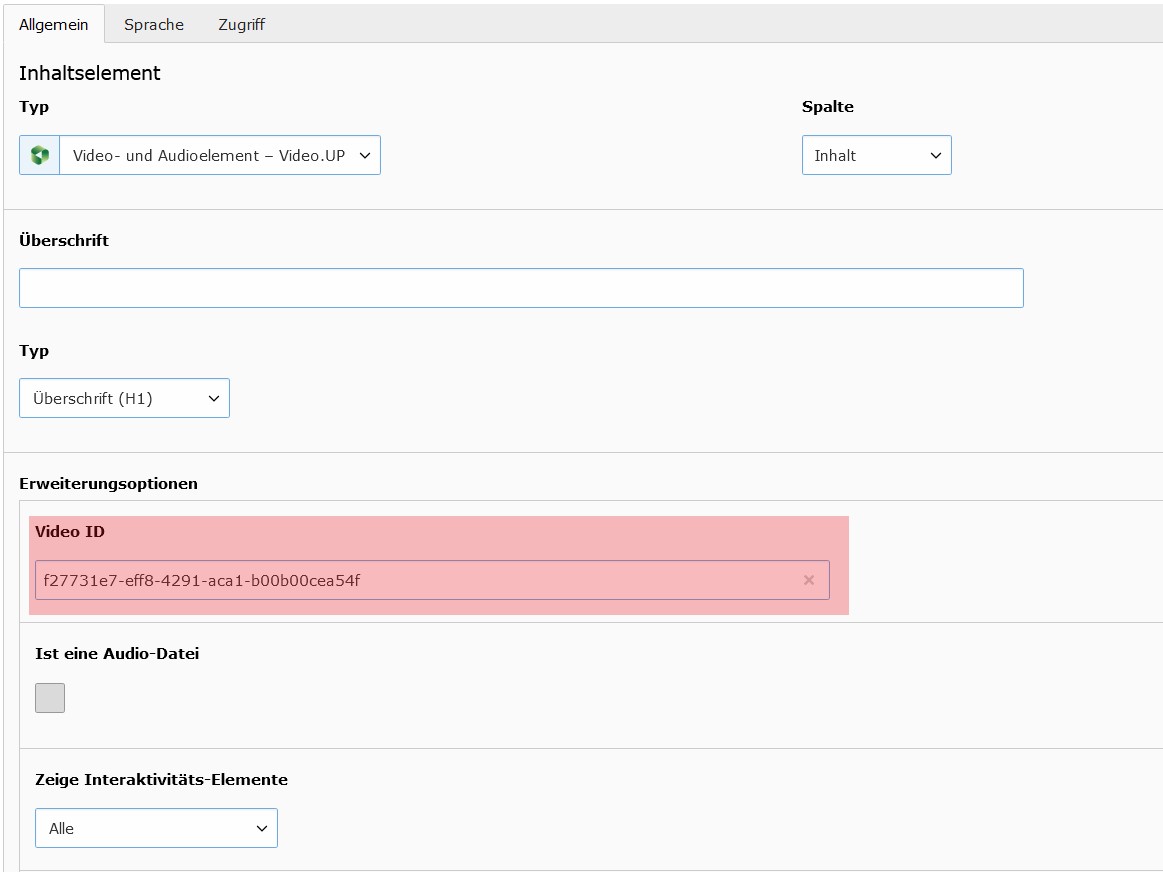Click the Video.UP content type icon

point(40,156)
